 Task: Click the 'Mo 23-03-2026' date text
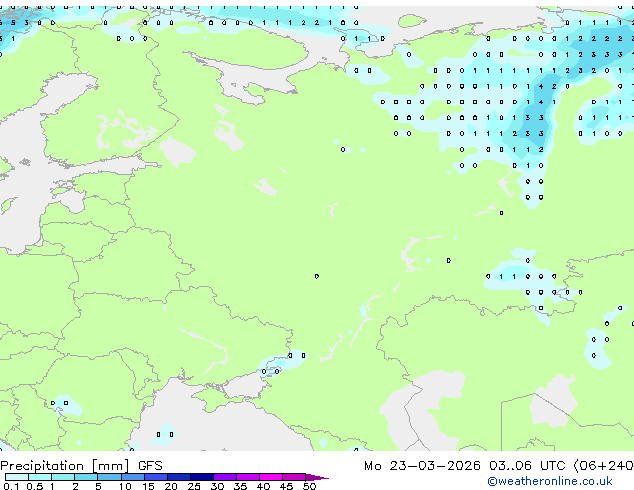[422, 466]
